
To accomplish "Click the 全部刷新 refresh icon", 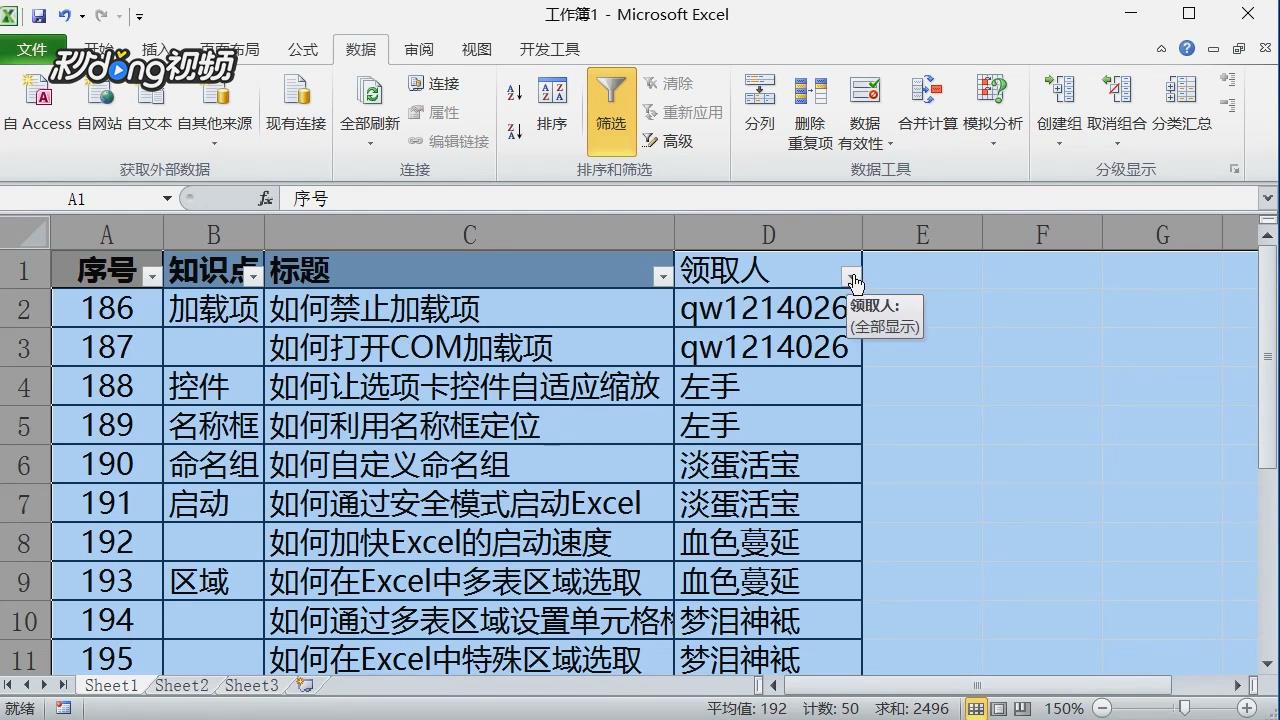I will pos(370,93).
